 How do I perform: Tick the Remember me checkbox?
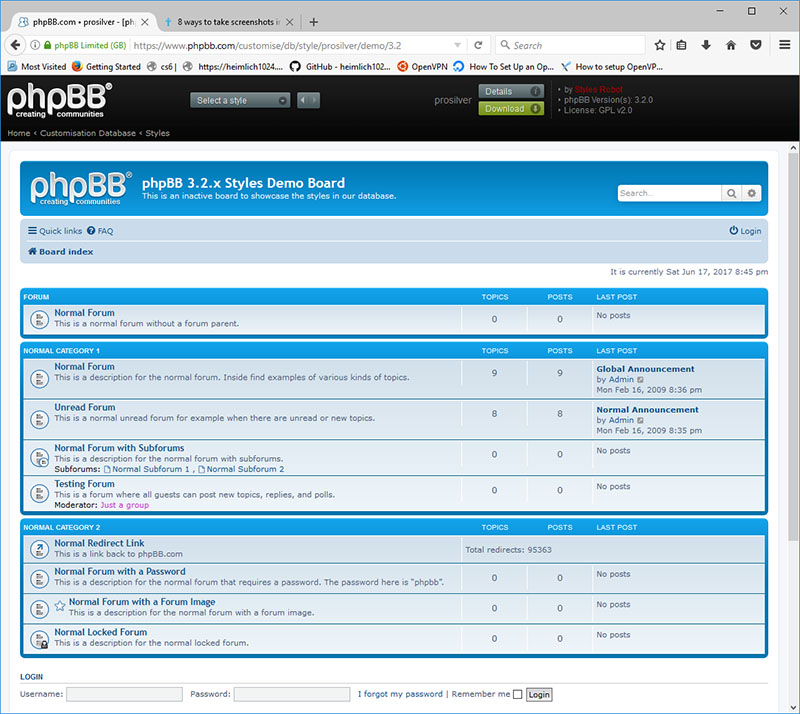517,694
